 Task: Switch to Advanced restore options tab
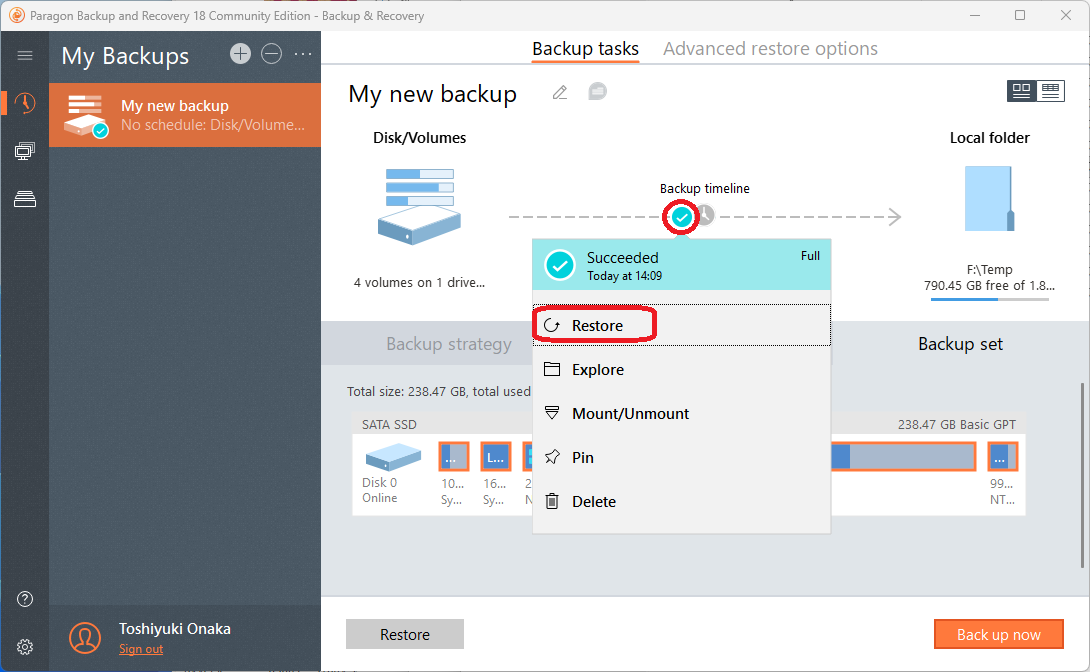tap(770, 49)
